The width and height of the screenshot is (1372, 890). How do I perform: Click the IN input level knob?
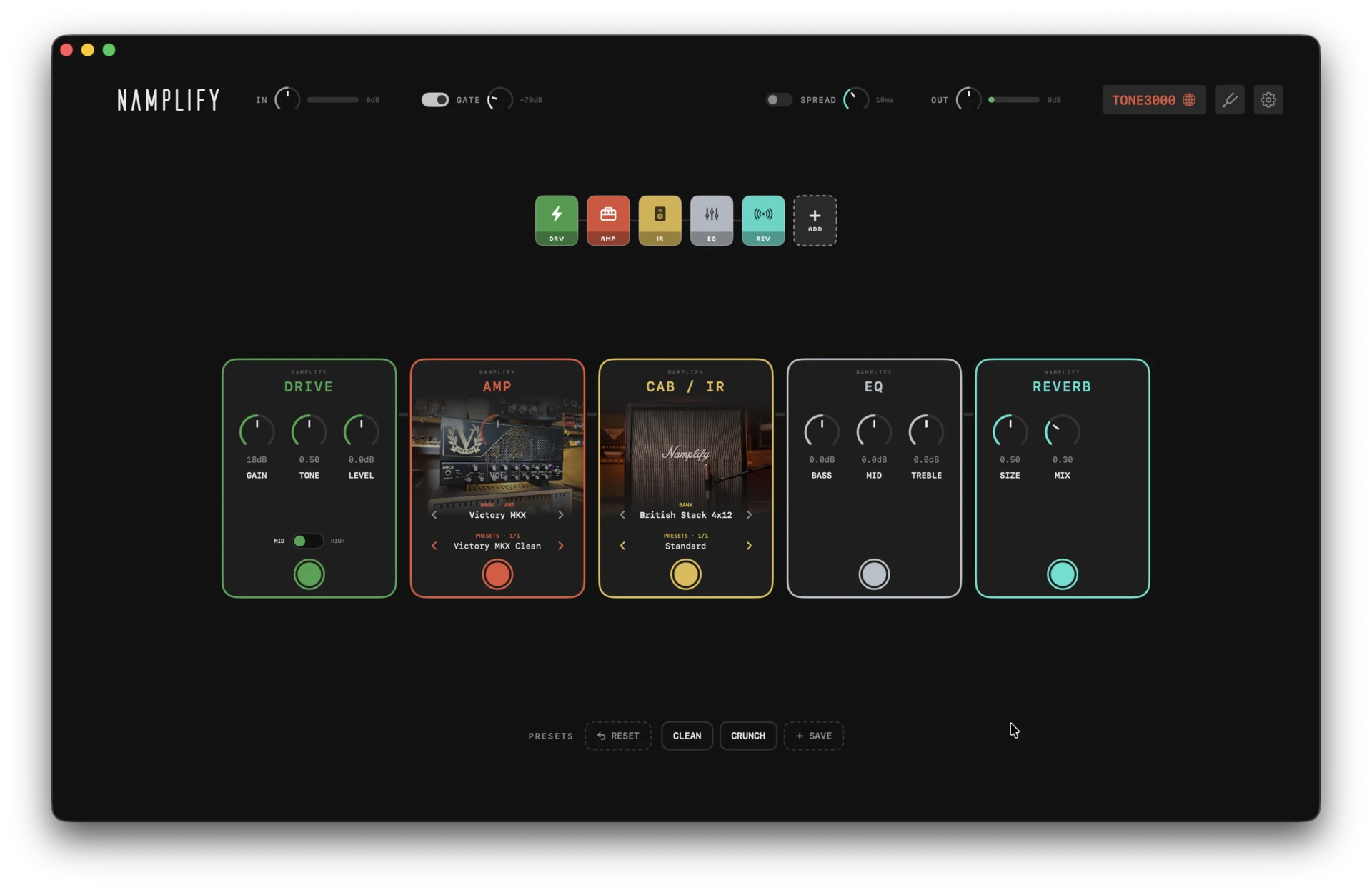pyautogui.click(x=287, y=100)
